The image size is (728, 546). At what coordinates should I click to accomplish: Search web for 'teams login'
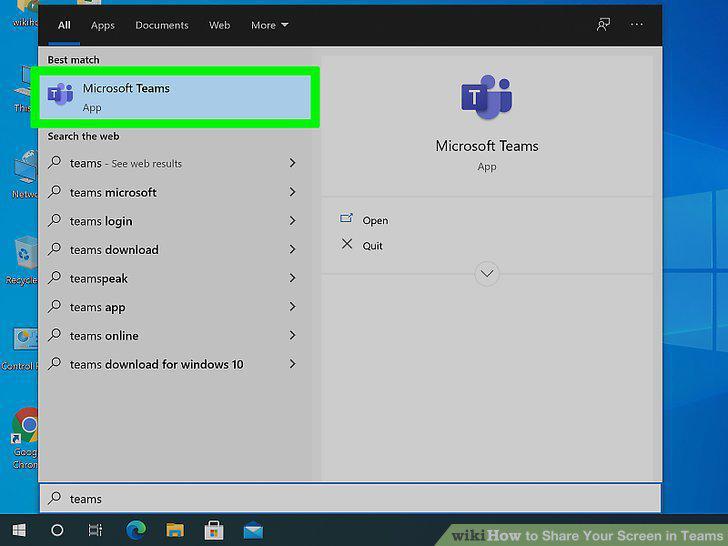coord(101,221)
